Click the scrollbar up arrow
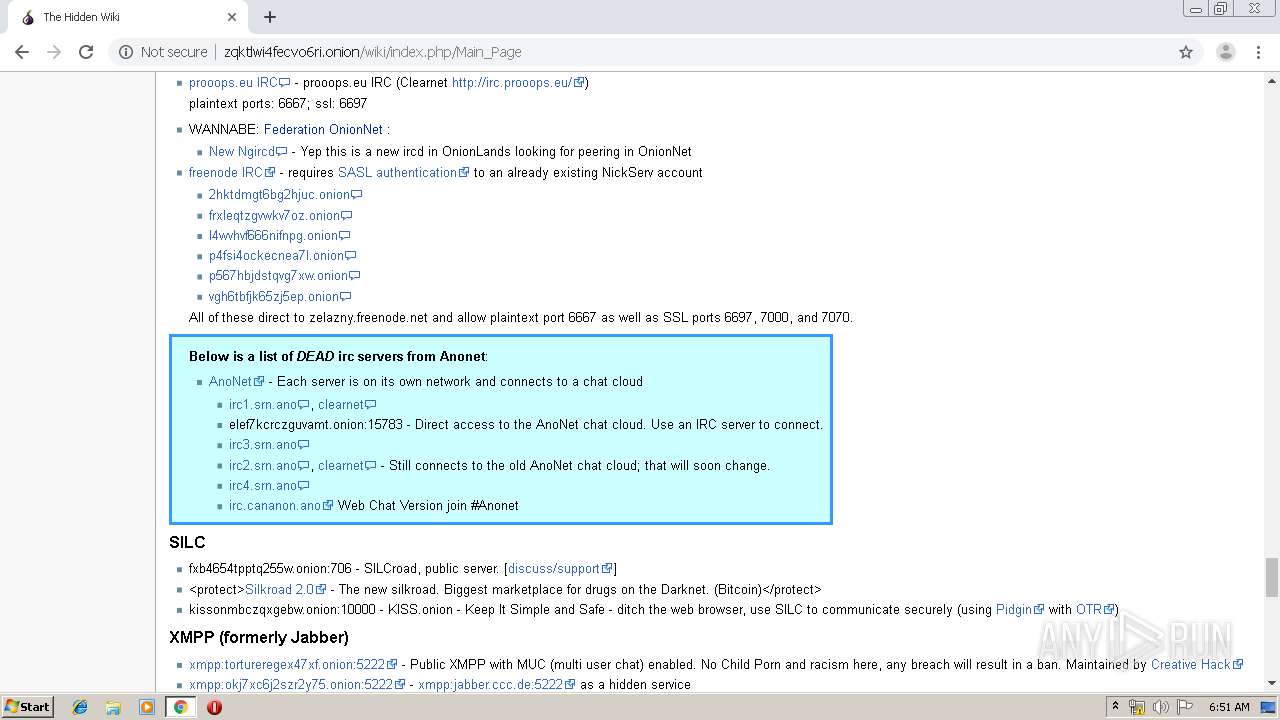This screenshot has height=720, width=1280. pyautogui.click(x=1272, y=80)
